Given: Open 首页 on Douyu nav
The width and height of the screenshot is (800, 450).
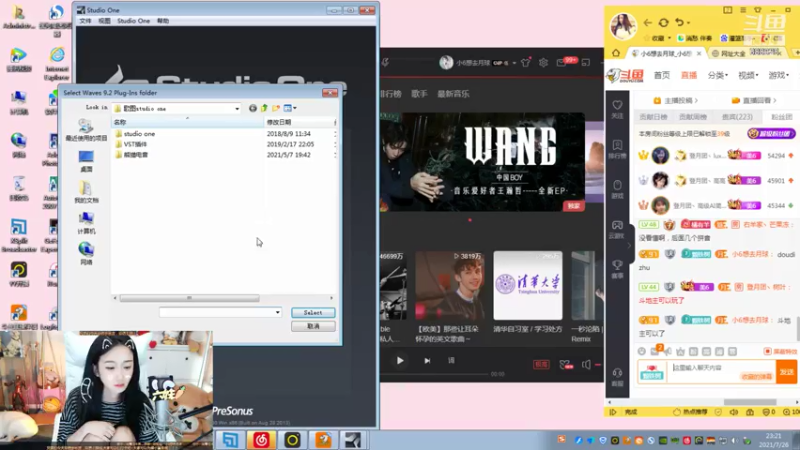Looking at the screenshot, I should tap(662, 75).
